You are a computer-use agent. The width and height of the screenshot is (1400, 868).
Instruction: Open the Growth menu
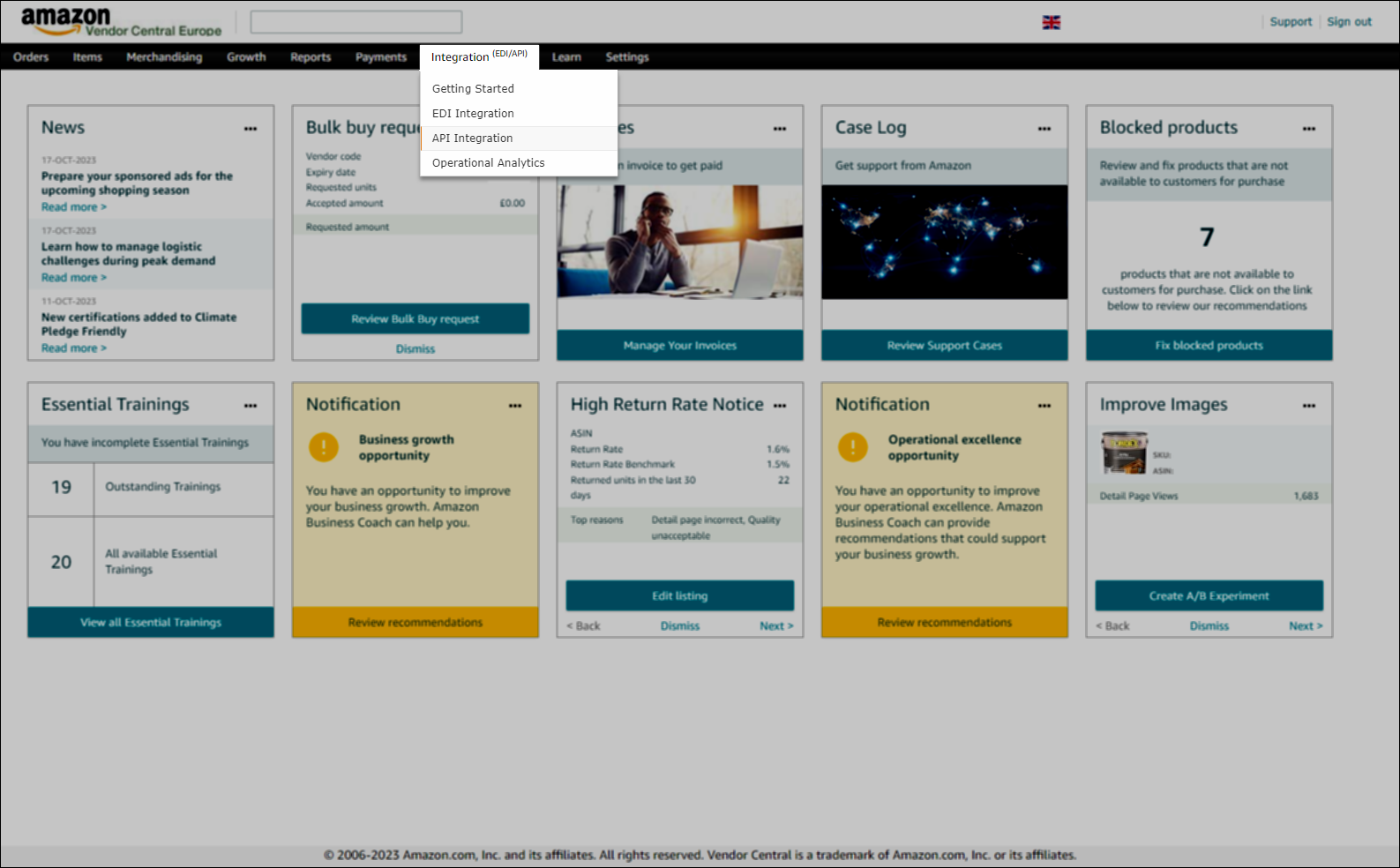246,57
